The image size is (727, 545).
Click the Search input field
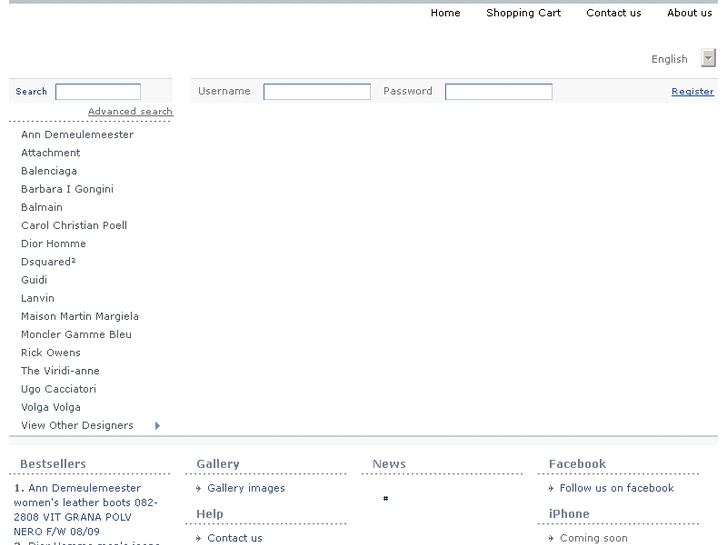[x=98, y=91]
